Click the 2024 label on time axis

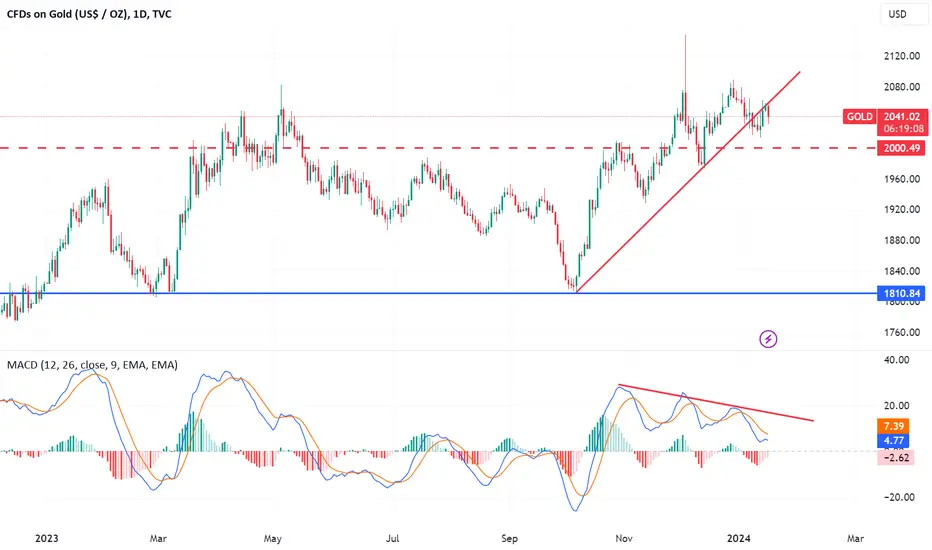click(x=739, y=538)
